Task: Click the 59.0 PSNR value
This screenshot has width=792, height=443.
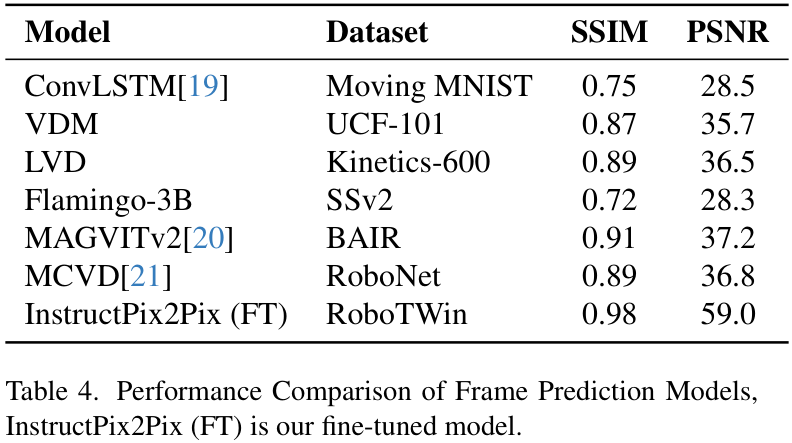Action: [x=728, y=314]
